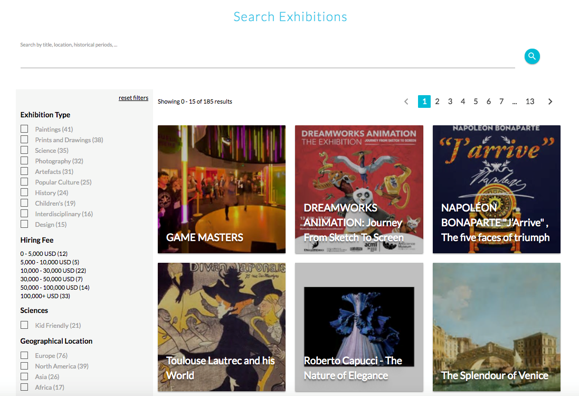This screenshot has height=396, width=579.
Task: Filter hiring fee 100,000+ USD
Action: tap(45, 296)
